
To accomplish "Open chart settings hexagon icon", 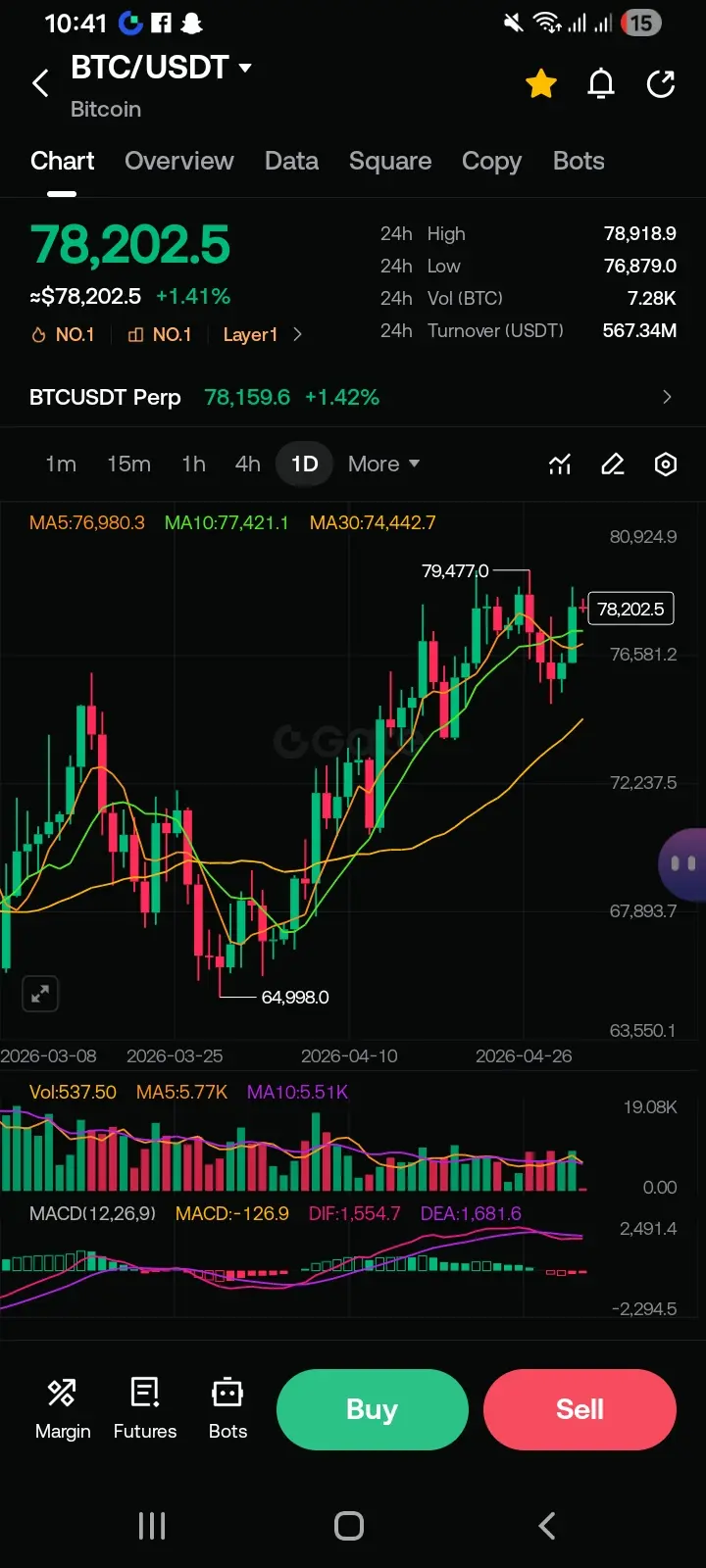I will tap(666, 464).
